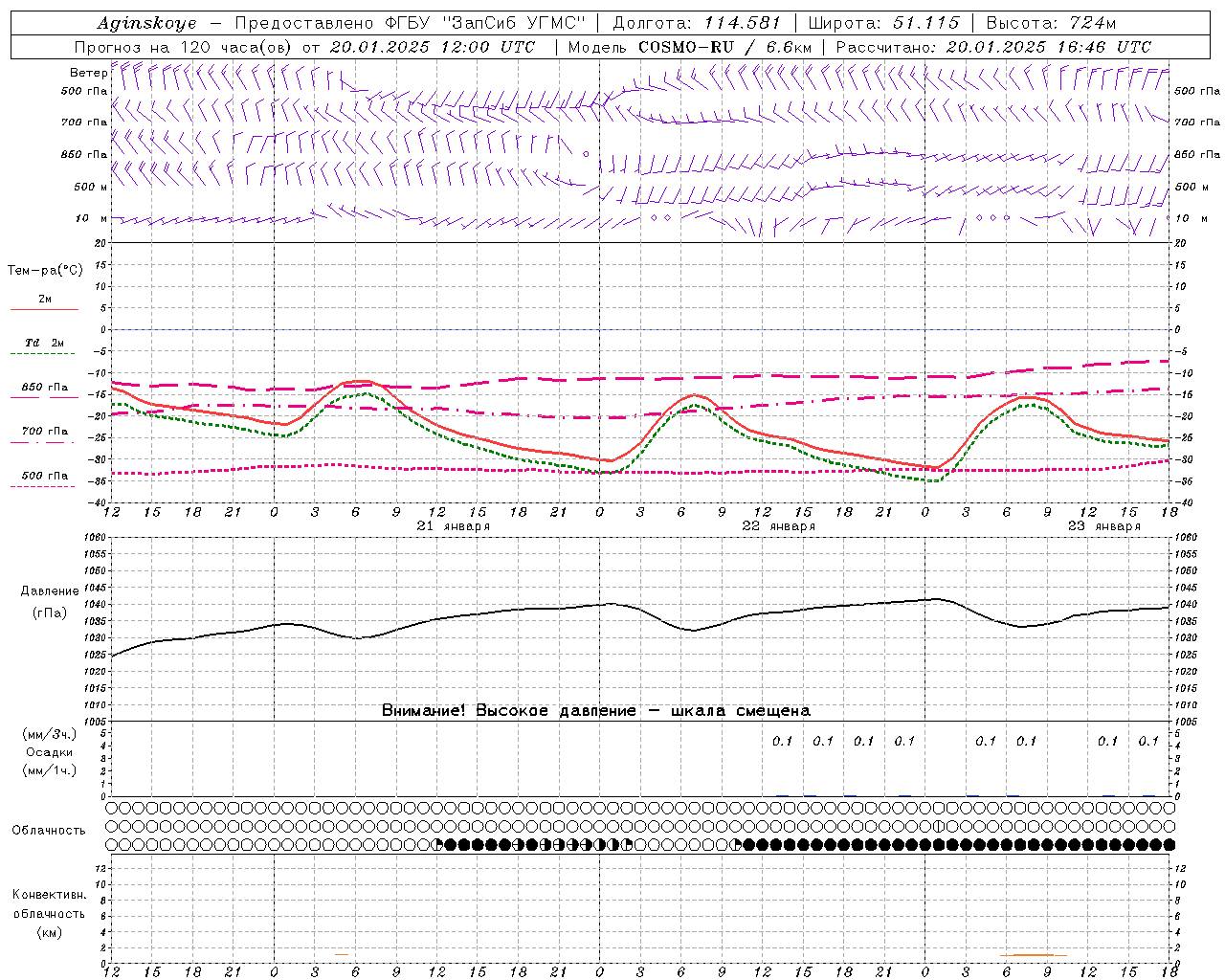Click the Тем-ра(°C) axis label

45,271
